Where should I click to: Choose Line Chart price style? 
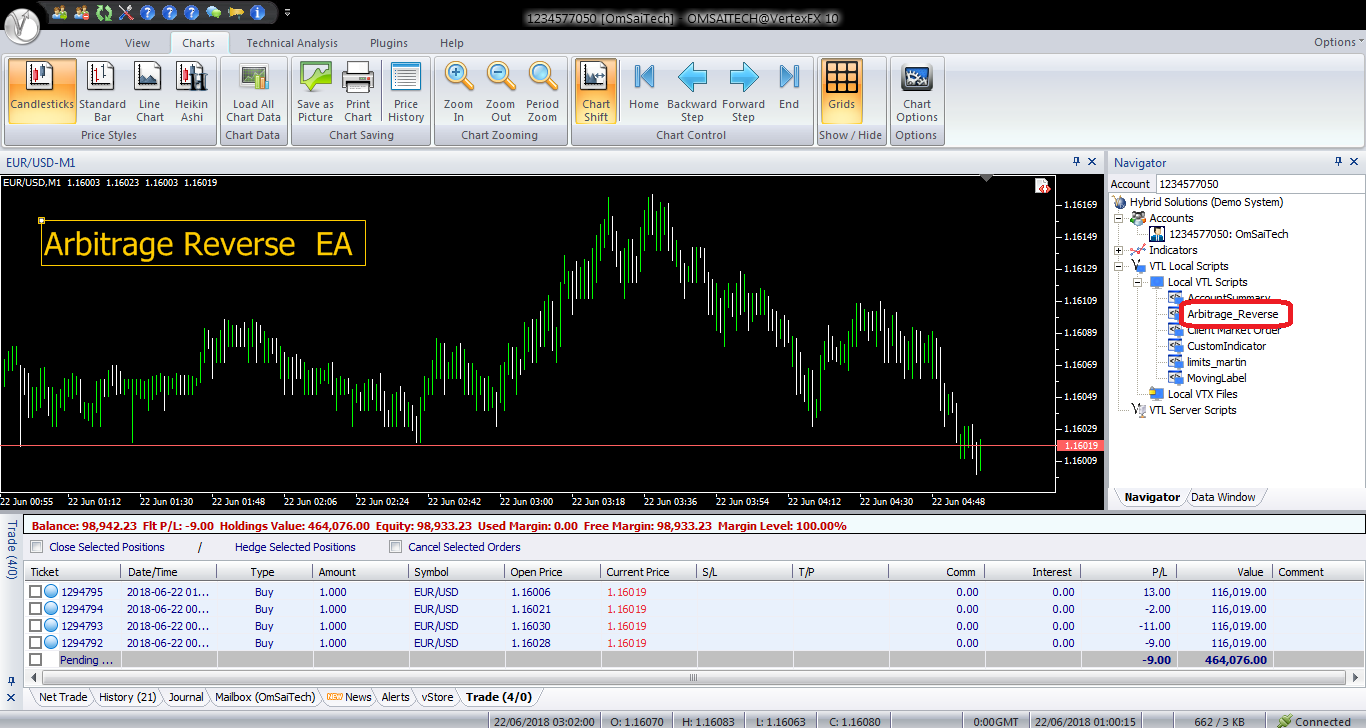point(149,91)
